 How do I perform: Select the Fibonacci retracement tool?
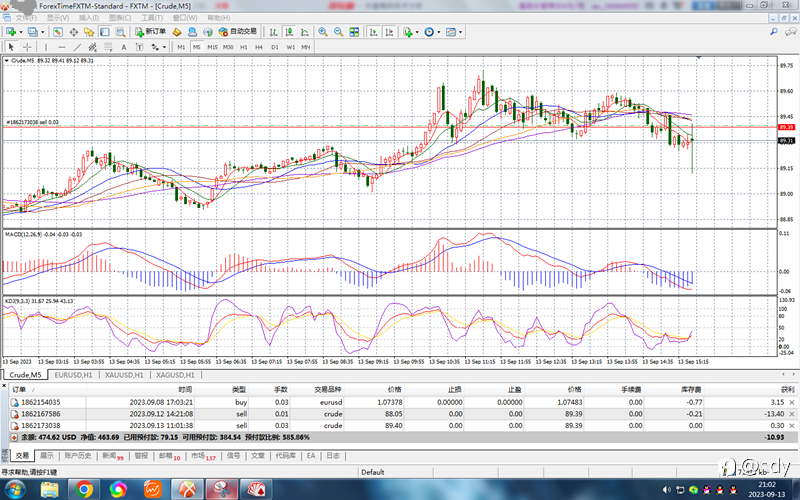click(108, 47)
